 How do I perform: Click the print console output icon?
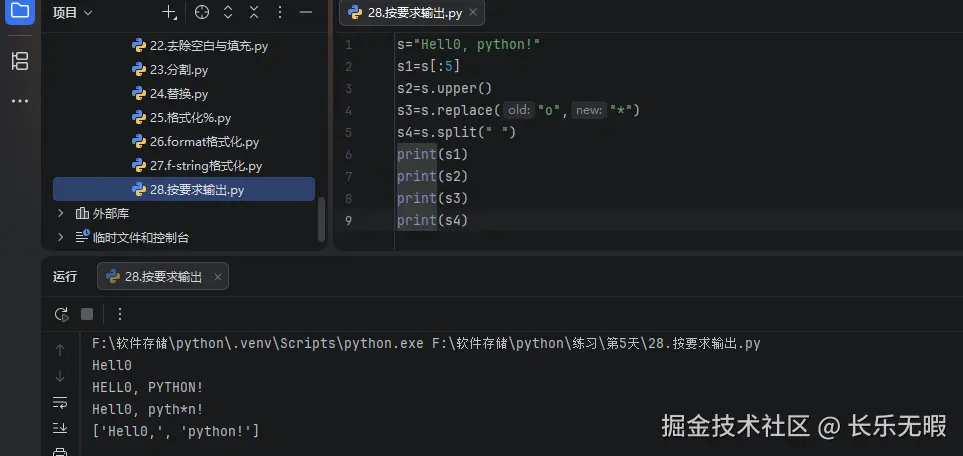pos(60,452)
